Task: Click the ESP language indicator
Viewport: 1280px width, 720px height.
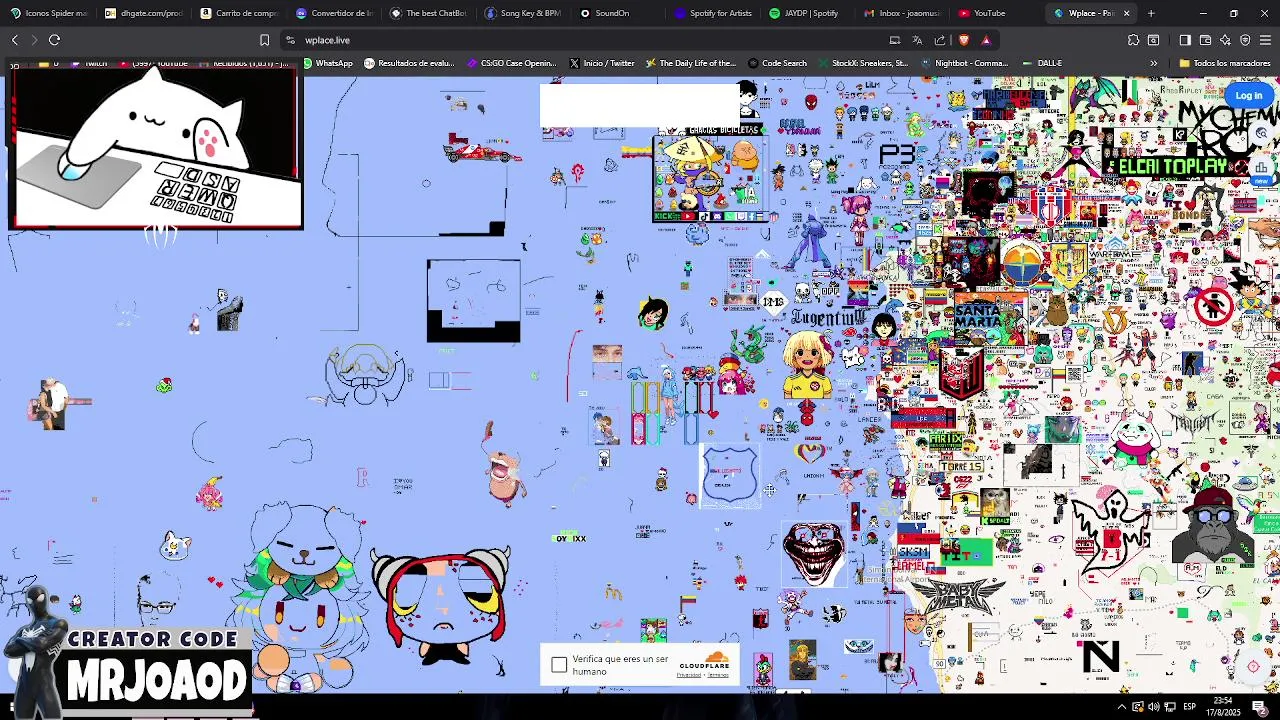Action: tap(1189, 707)
